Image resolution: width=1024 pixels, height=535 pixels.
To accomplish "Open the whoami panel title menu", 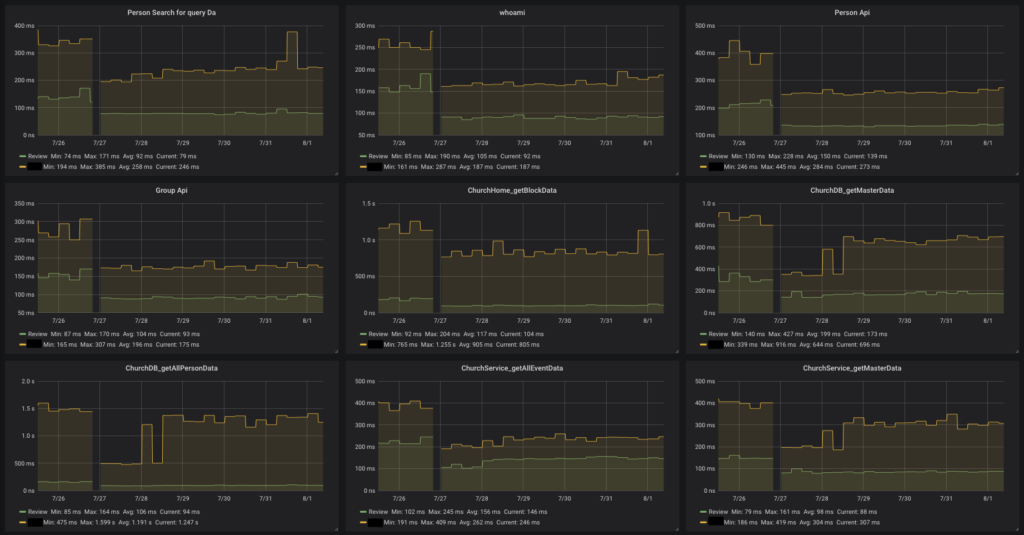I will 512,12.
